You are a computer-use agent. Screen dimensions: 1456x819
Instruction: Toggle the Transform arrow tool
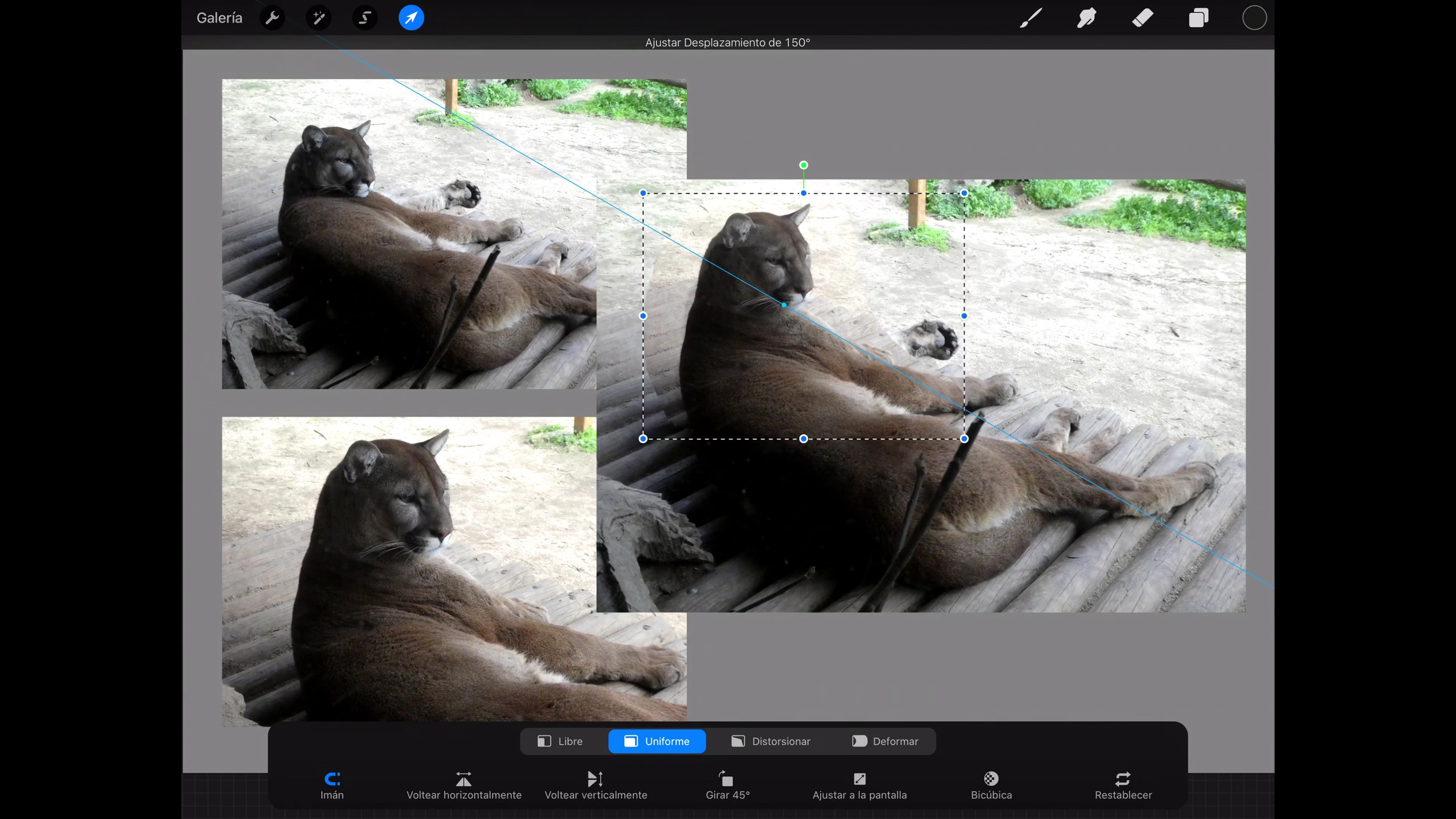tap(411, 17)
